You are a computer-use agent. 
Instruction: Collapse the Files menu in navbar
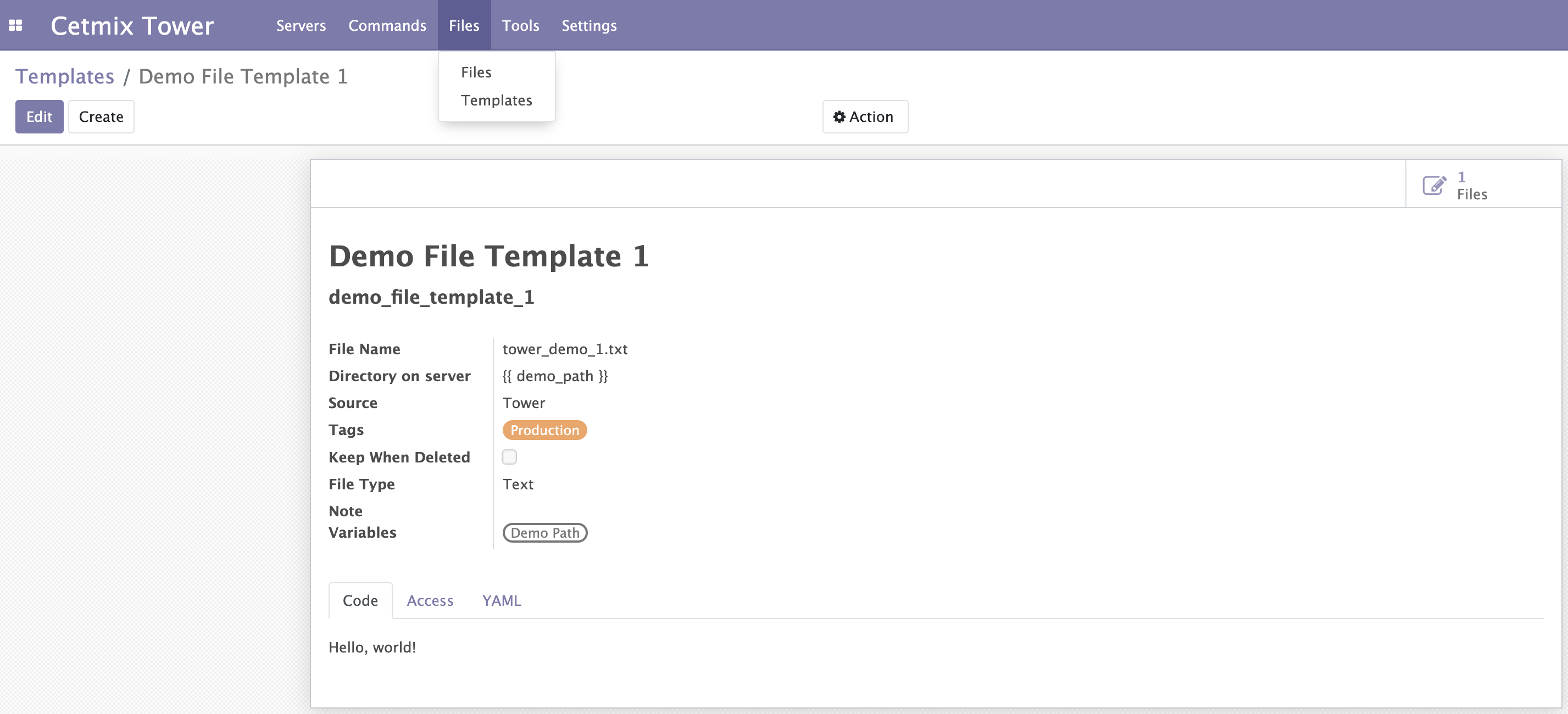coord(464,26)
